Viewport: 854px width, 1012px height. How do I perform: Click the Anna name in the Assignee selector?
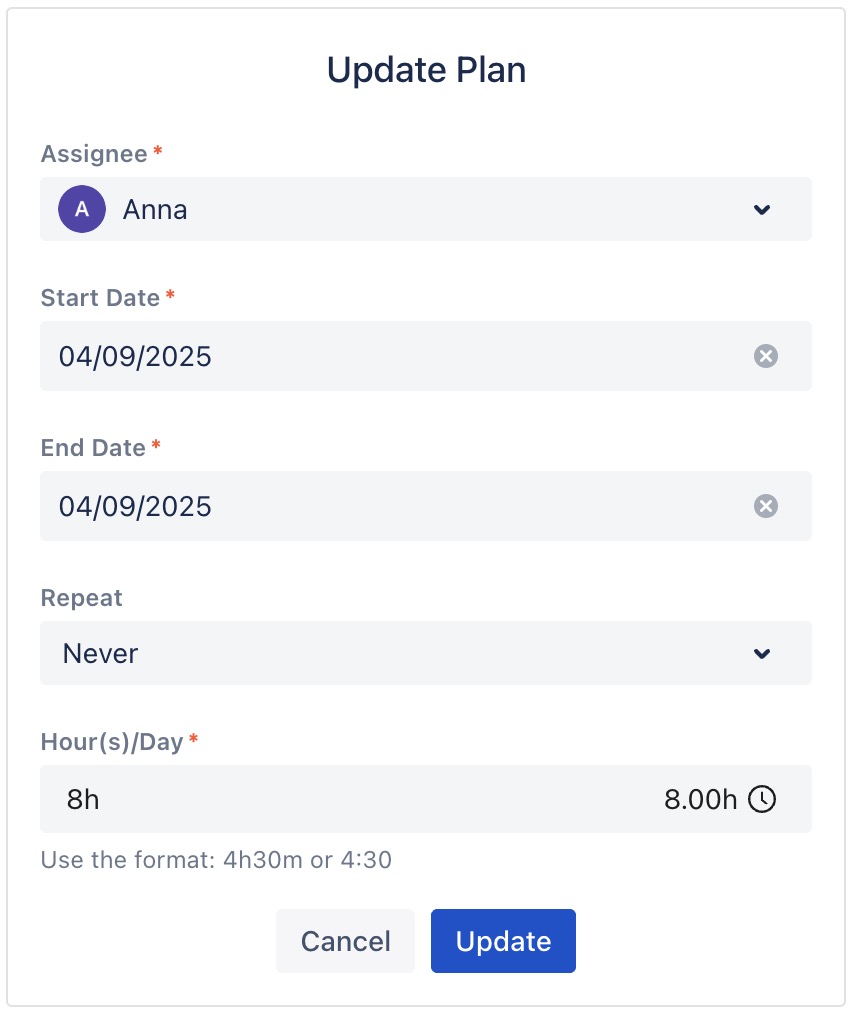(x=155, y=210)
